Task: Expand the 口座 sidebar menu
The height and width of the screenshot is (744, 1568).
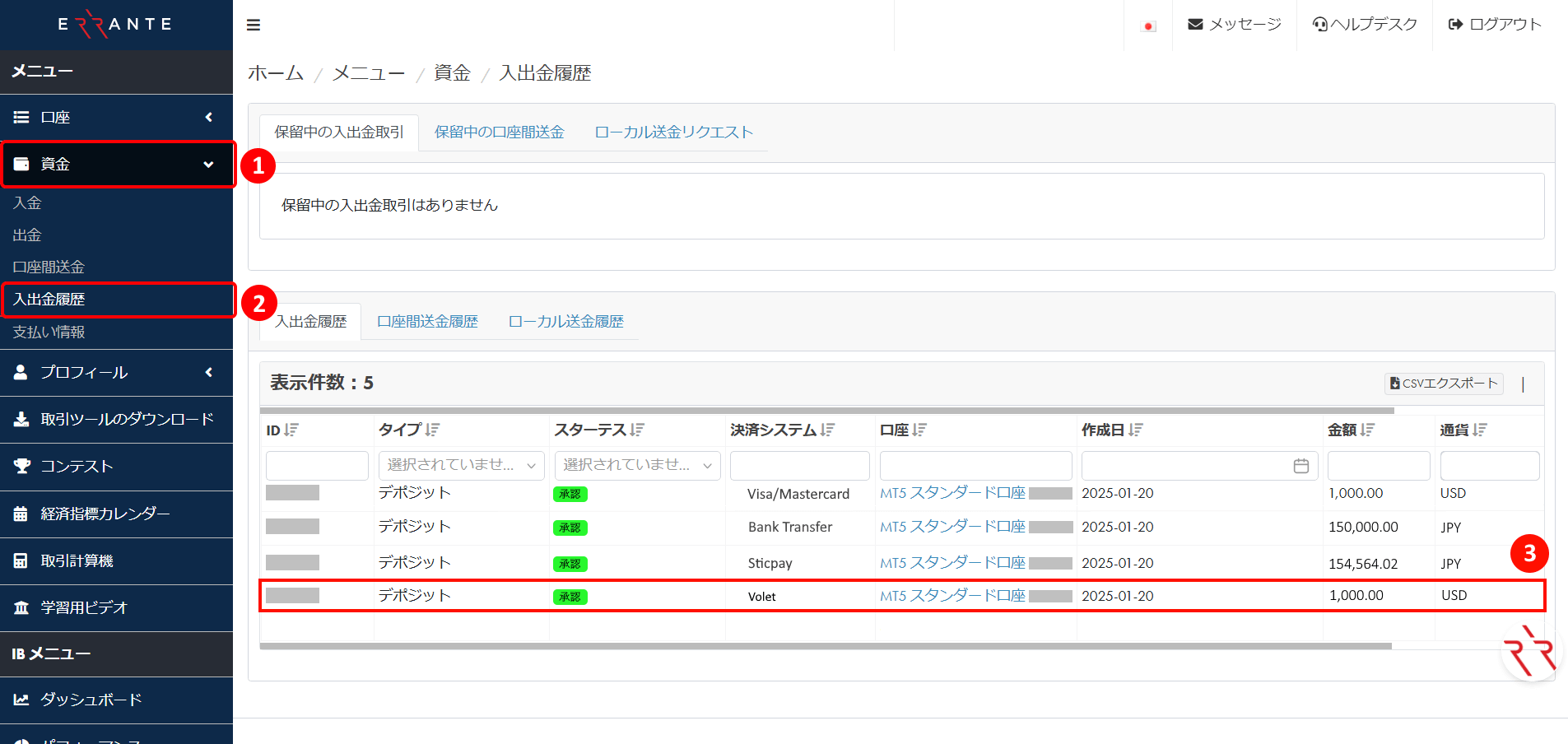Action: 116,117
